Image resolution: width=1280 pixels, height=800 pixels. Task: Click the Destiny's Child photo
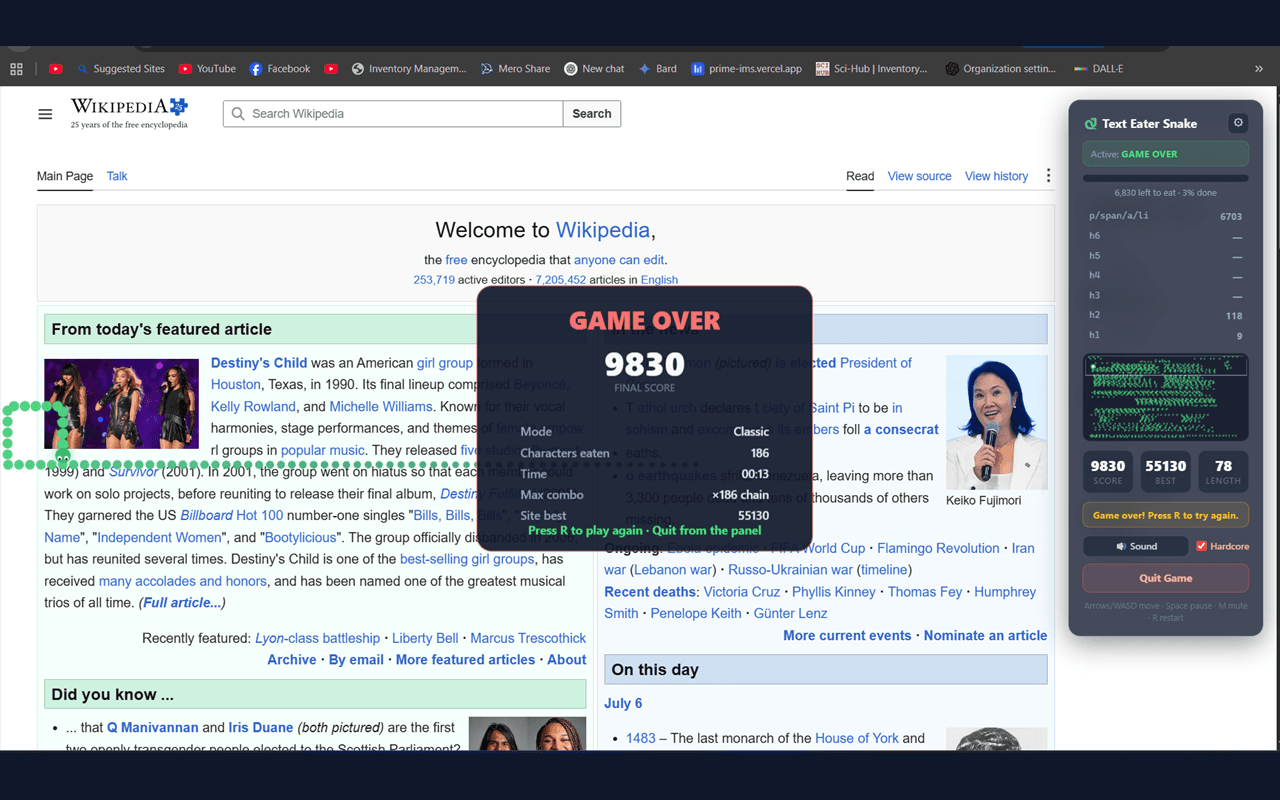click(121, 403)
